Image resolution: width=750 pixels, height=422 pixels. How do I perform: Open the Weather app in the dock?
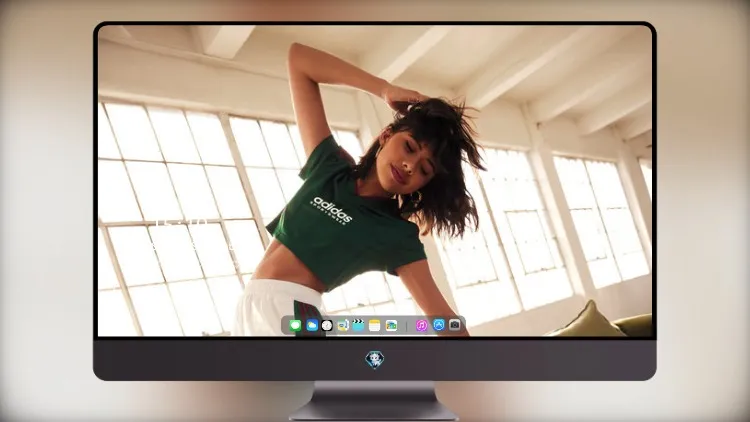pyautogui.click(x=312, y=325)
